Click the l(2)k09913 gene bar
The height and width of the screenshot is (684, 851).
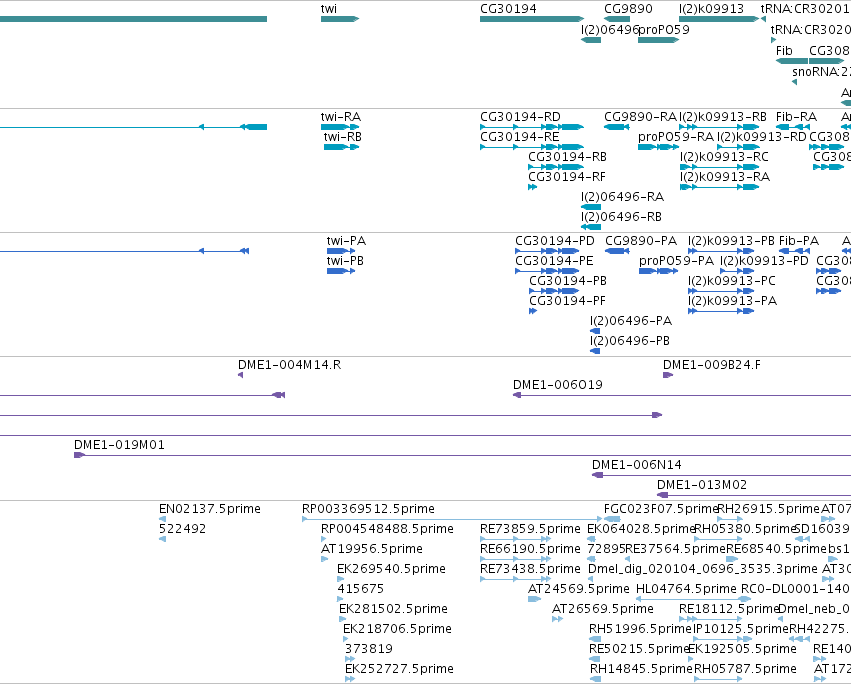(719, 19)
